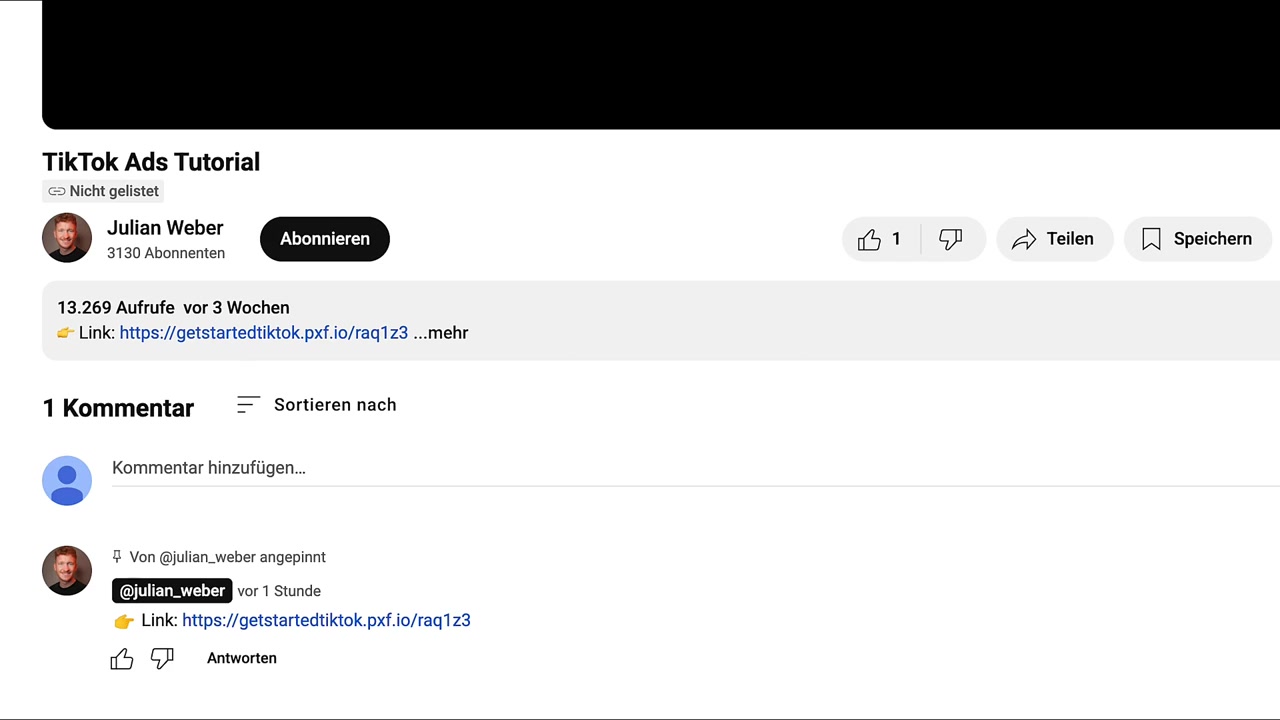The height and width of the screenshot is (720, 1280).
Task: Like the pinned comment by julian_weber
Action: click(x=122, y=658)
